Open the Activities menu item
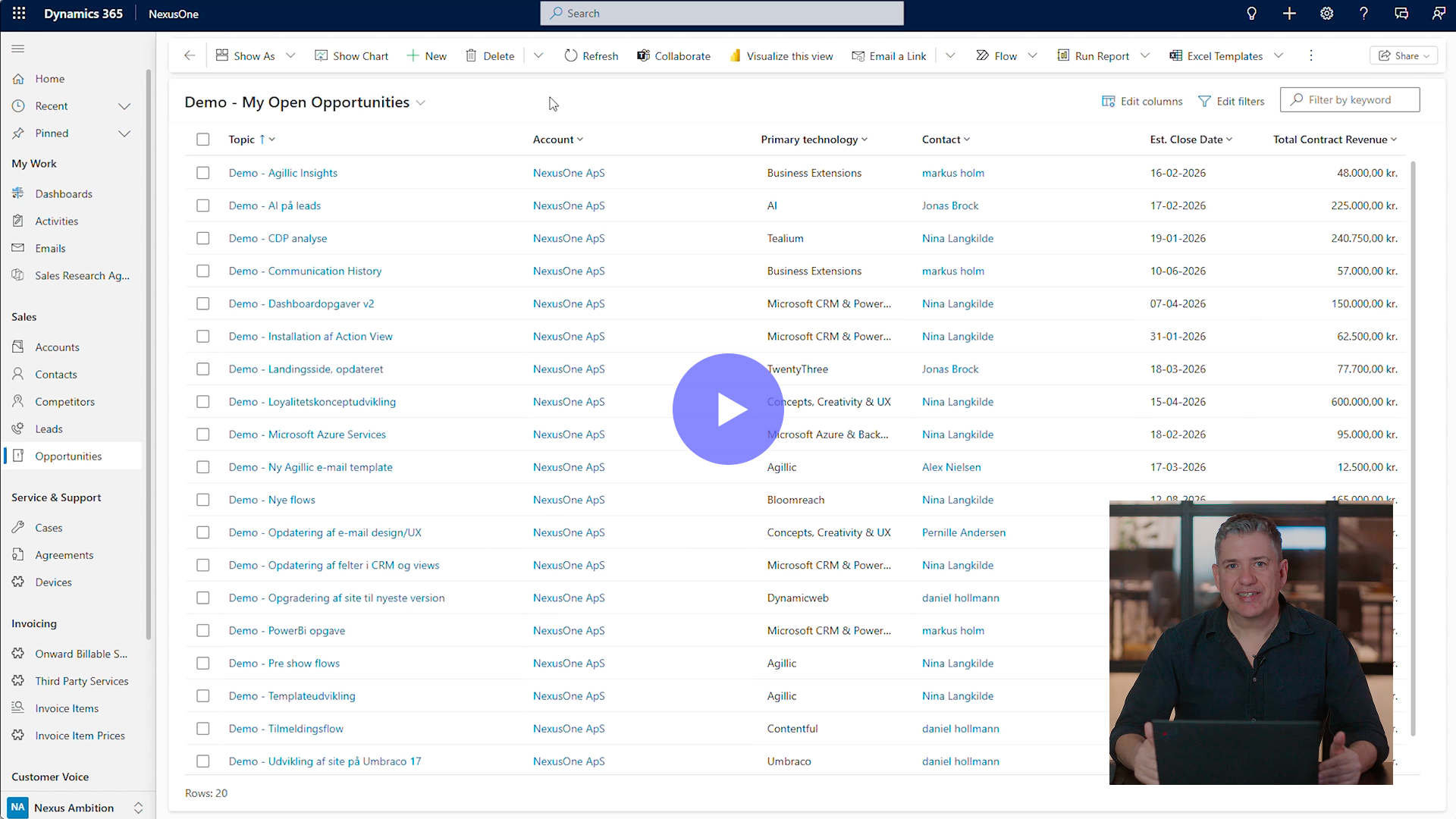 (x=56, y=221)
